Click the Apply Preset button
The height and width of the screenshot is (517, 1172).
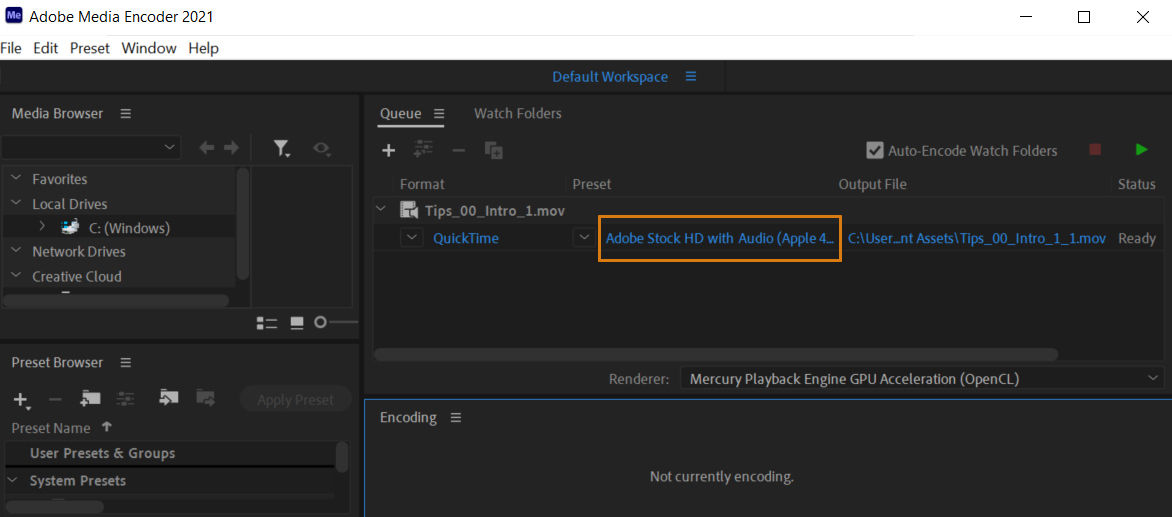coord(295,400)
